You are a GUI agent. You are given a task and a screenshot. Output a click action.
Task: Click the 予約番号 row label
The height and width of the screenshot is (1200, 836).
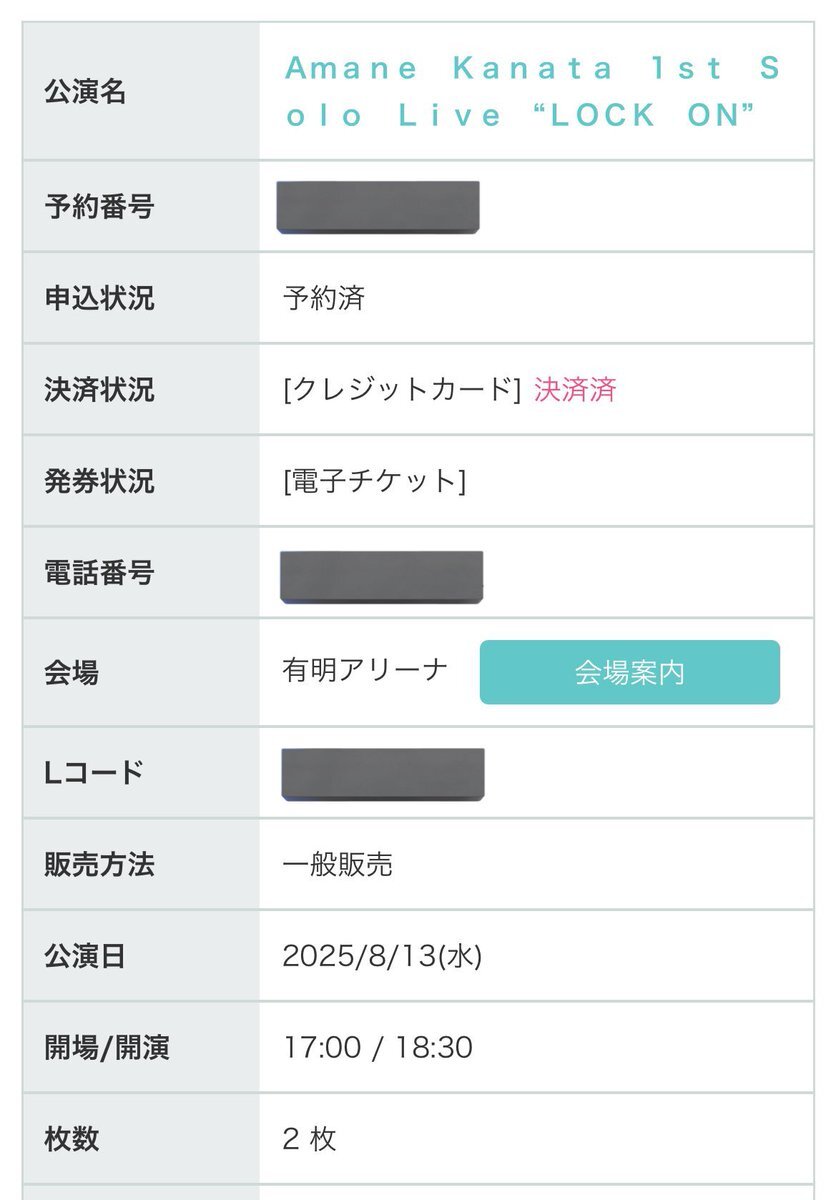point(99,207)
